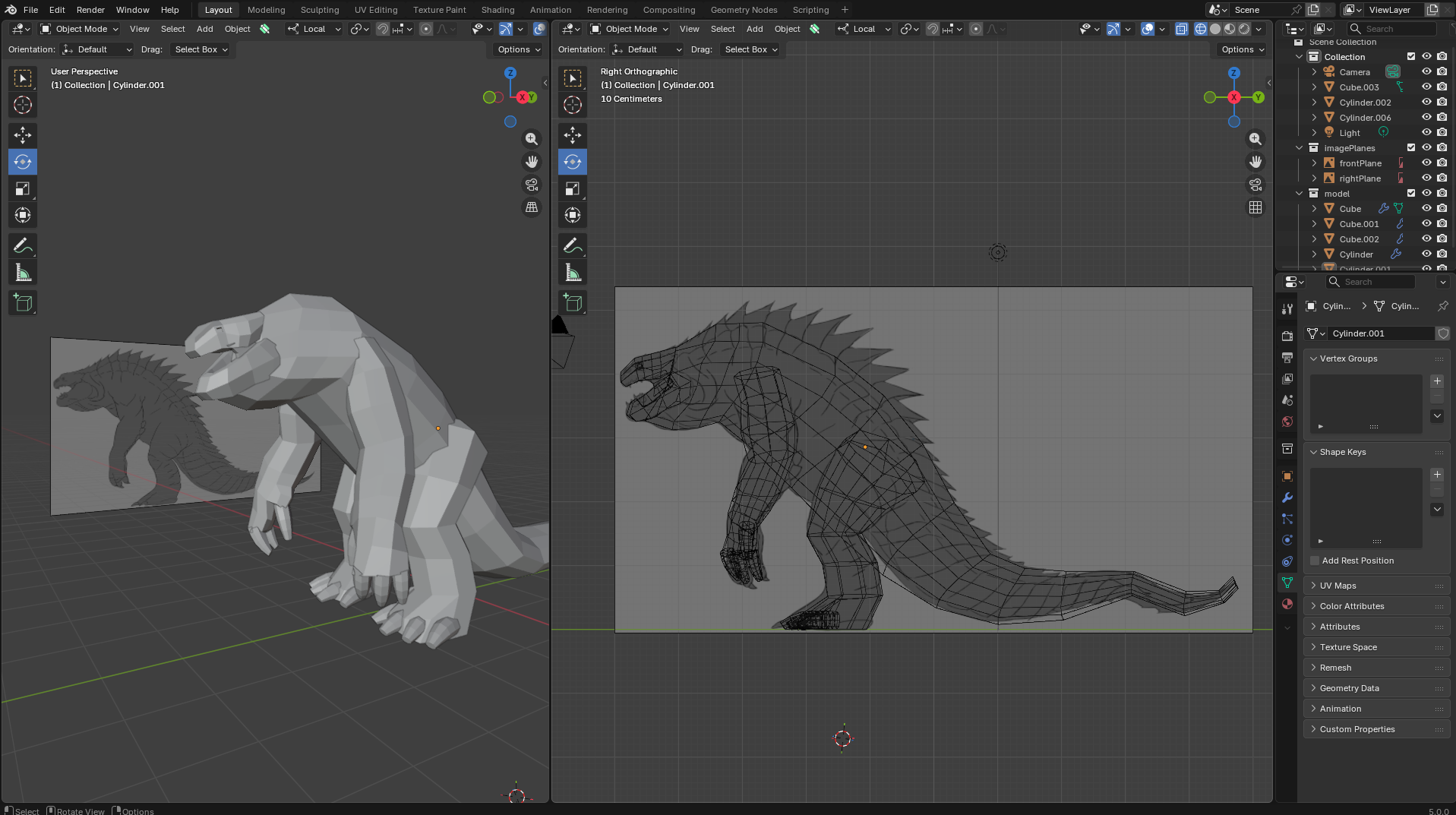Open the shape key specials menu
The width and height of the screenshot is (1456, 815).
1437,510
